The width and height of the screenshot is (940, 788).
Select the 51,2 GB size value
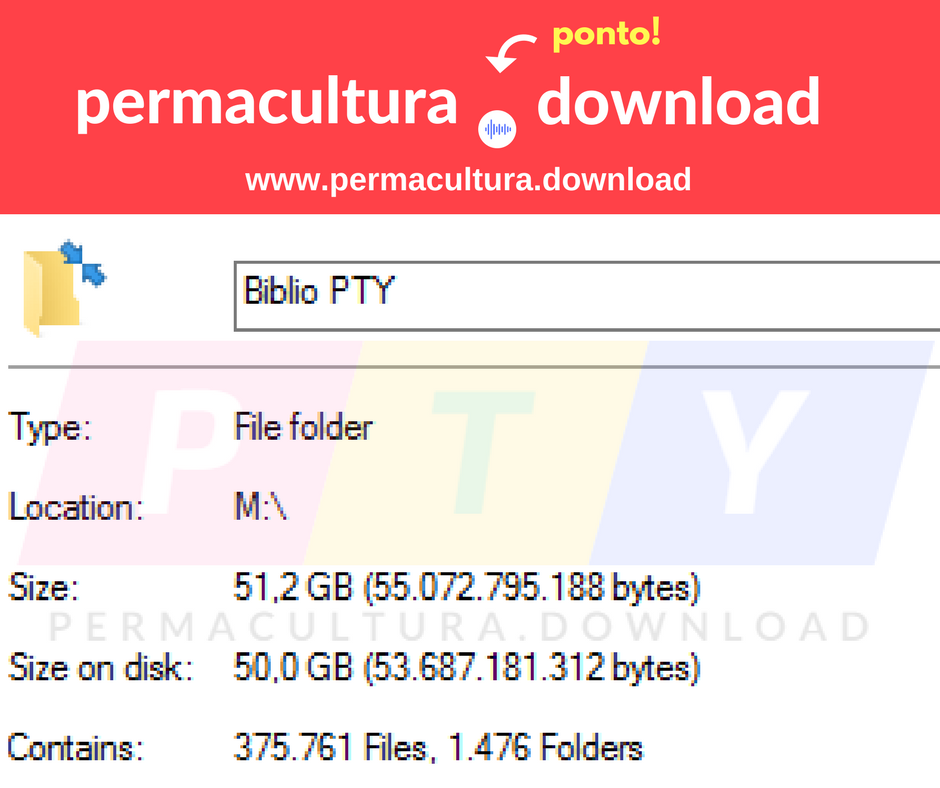(x=466, y=588)
